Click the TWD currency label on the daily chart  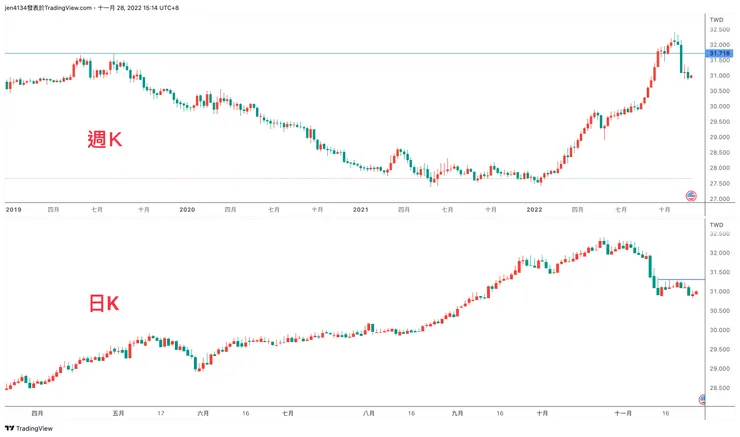click(716, 225)
